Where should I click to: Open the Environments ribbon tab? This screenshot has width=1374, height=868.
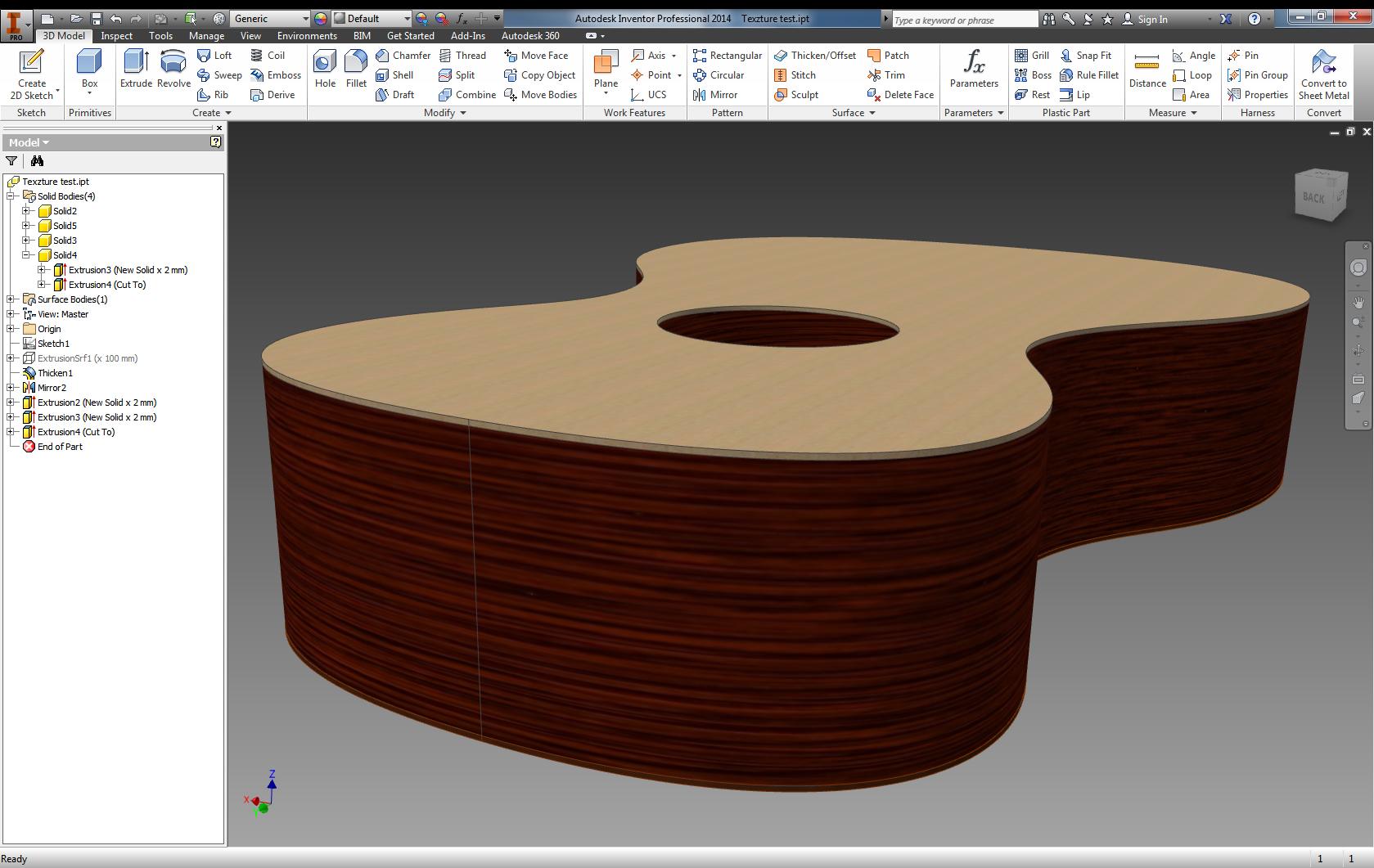307,36
